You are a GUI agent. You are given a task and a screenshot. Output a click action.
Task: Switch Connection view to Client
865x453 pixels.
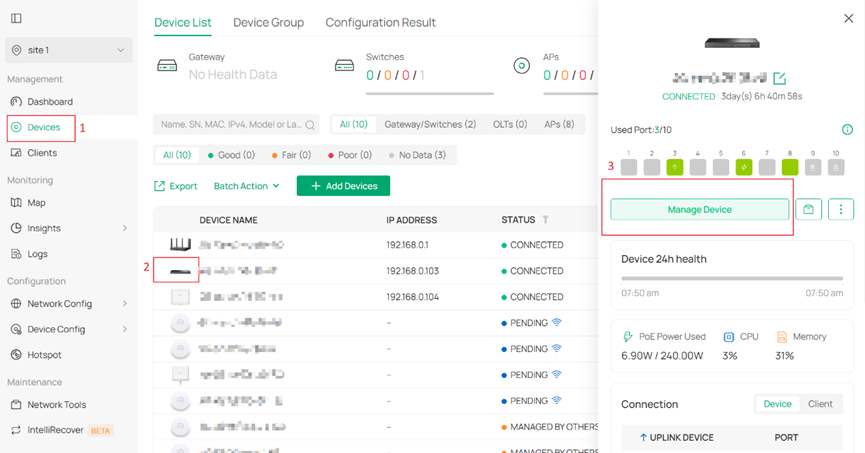[820, 404]
